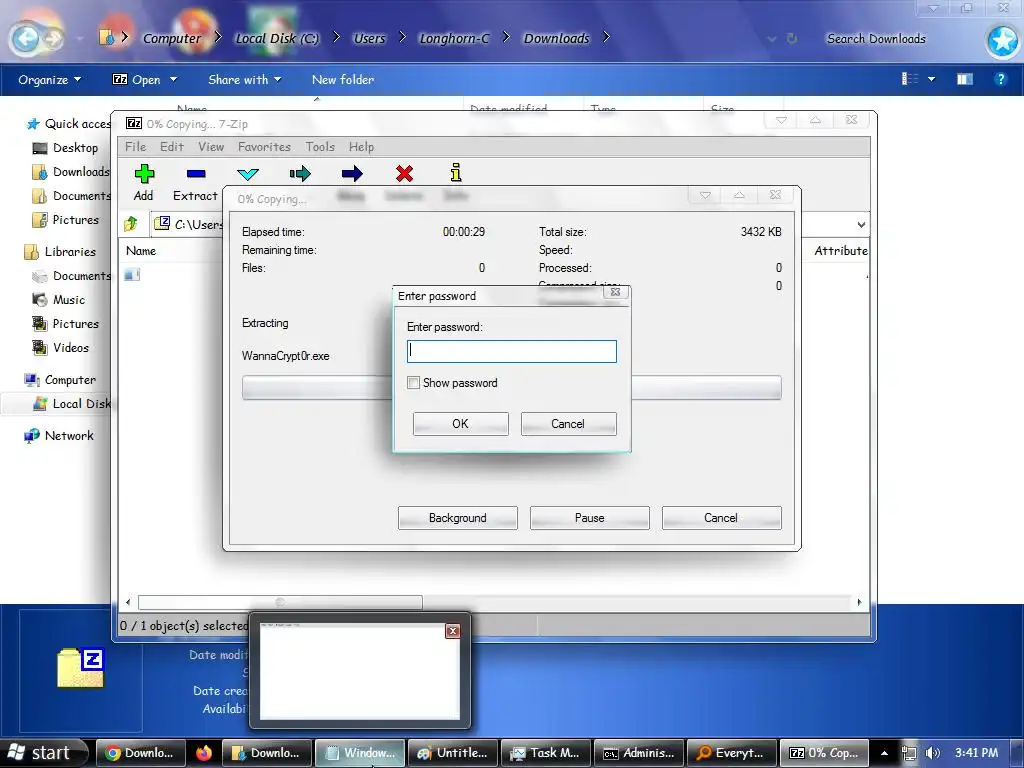Expand the 7-Zip address path dropdown
The width and height of the screenshot is (1024, 768).
click(x=861, y=225)
